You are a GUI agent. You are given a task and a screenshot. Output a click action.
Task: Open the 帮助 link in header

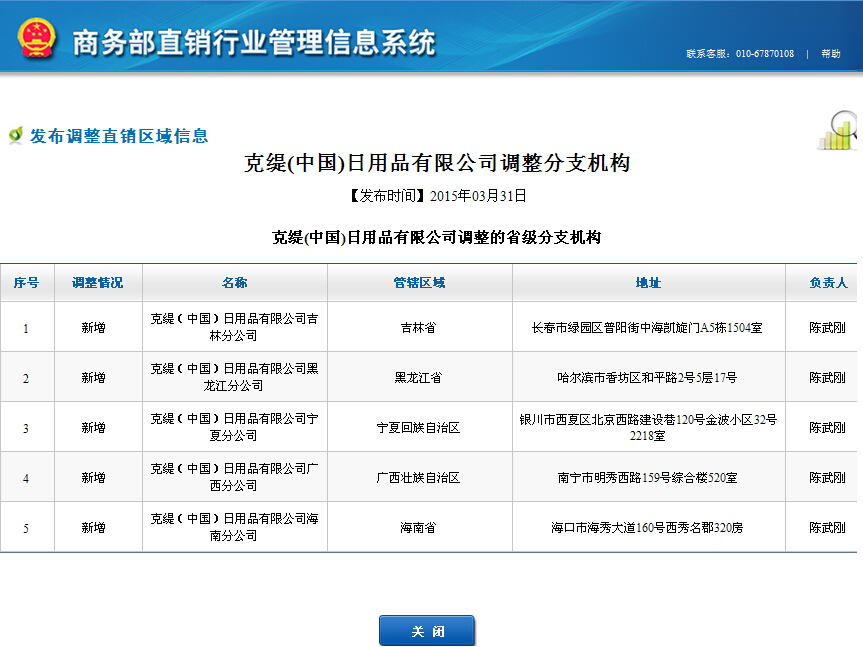[830, 54]
